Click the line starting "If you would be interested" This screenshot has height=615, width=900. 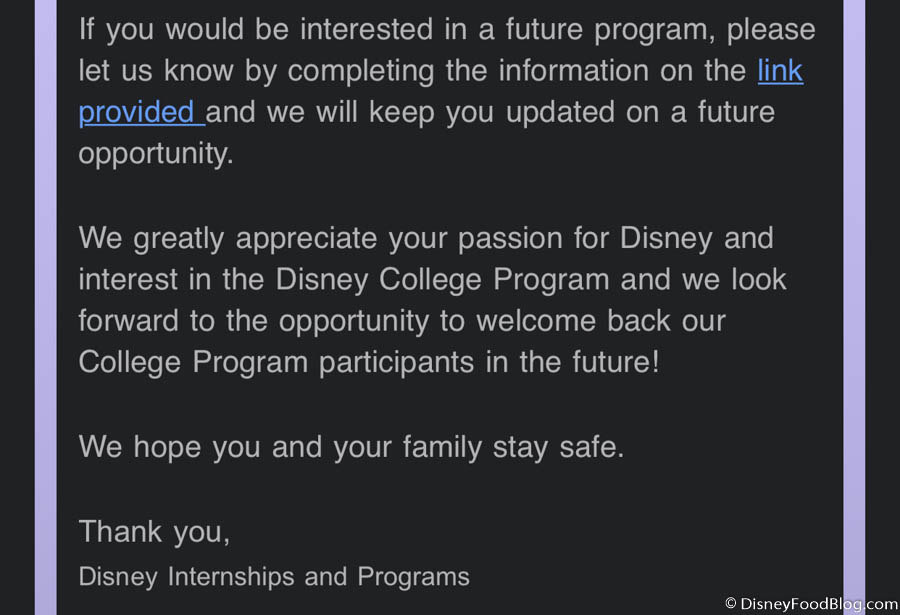pyautogui.click(x=447, y=28)
